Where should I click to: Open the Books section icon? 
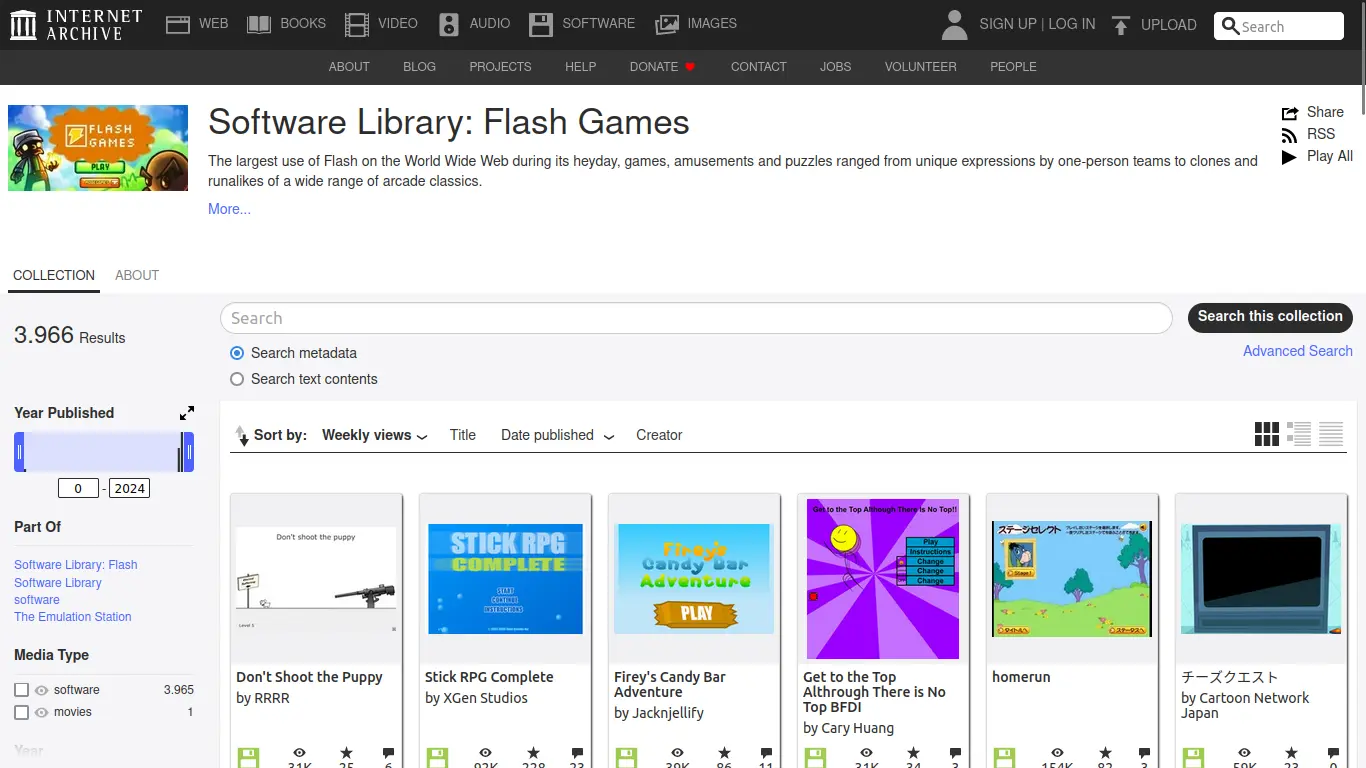259,24
